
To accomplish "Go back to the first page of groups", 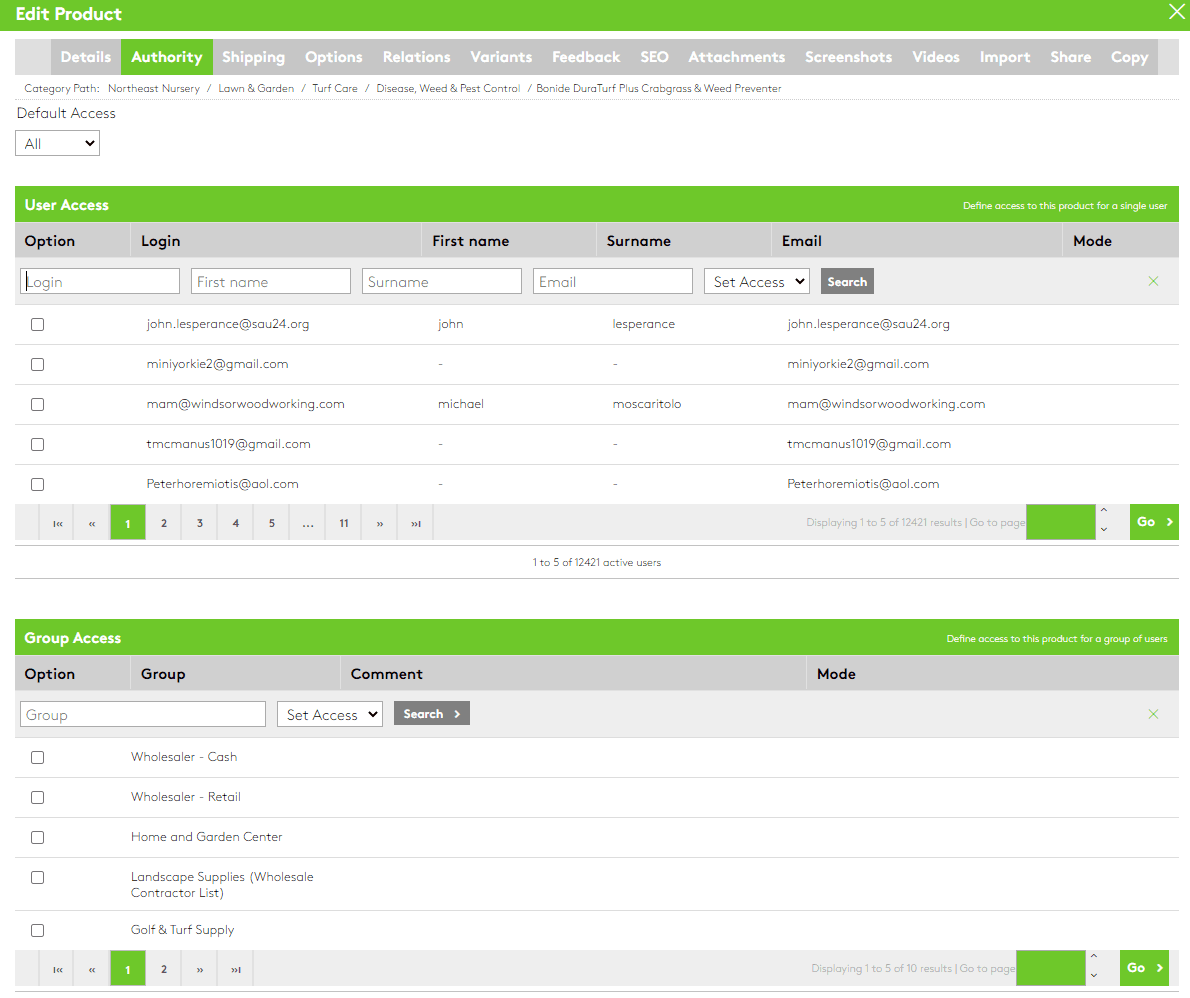I will point(57,968).
